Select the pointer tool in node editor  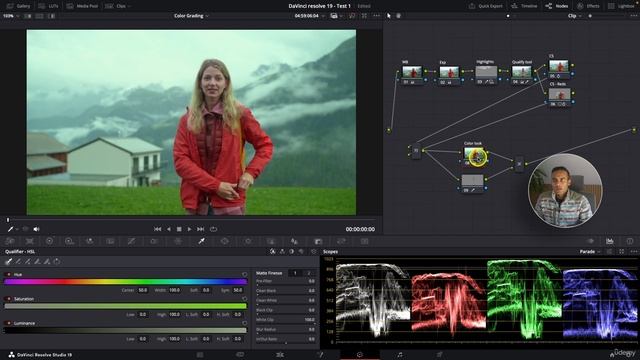tap(389, 16)
